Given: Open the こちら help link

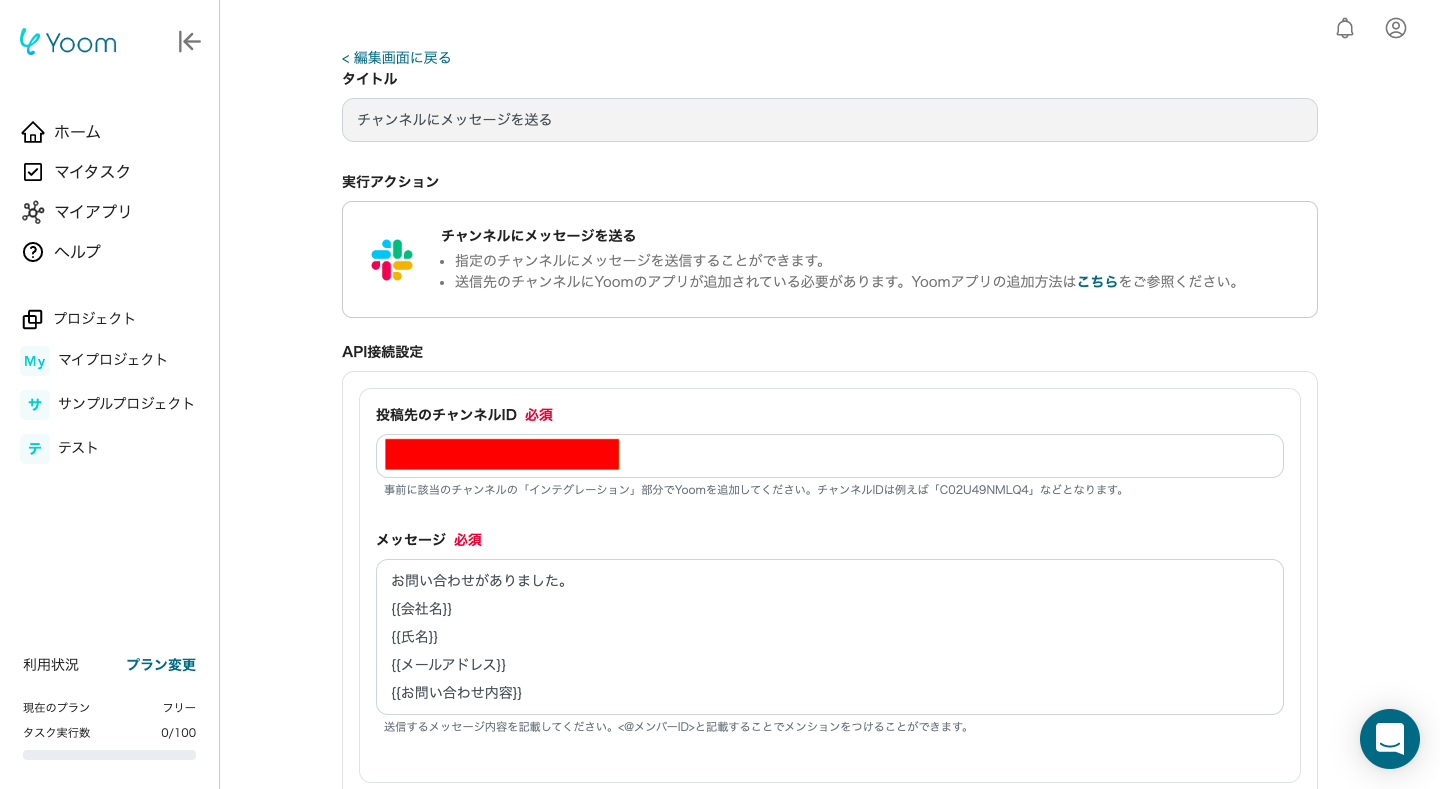Looking at the screenshot, I should pyautogui.click(x=1096, y=282).
